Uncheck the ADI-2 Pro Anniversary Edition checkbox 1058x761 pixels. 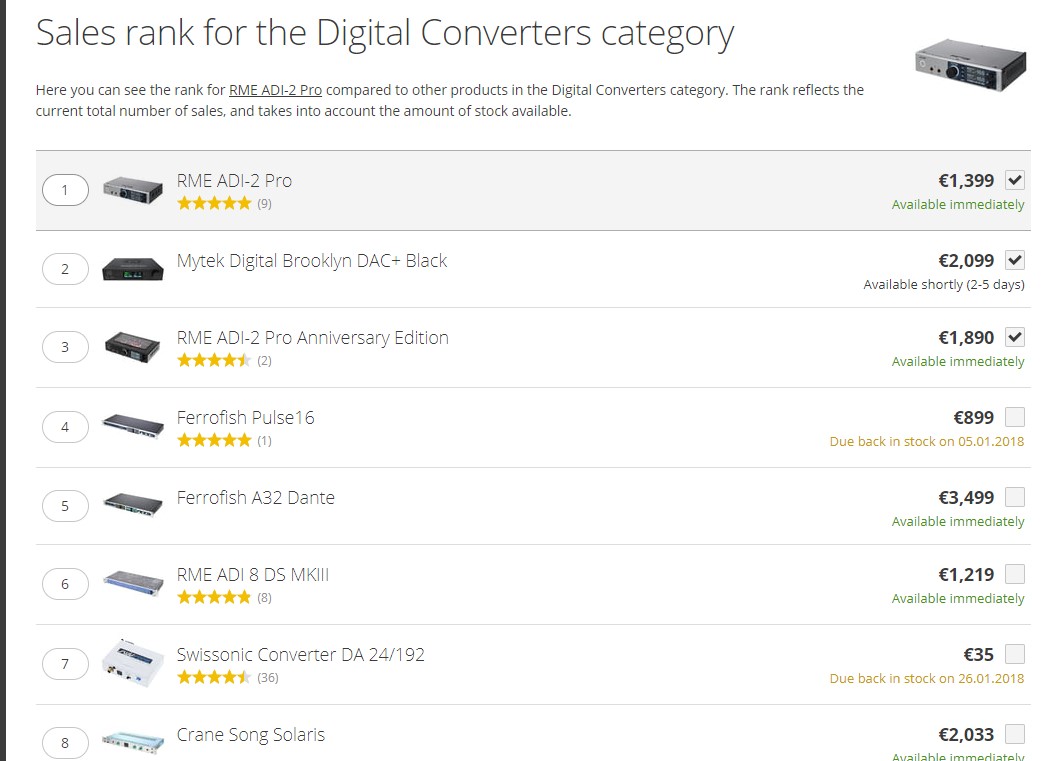pyautogui.click(x=1015, y=337)
